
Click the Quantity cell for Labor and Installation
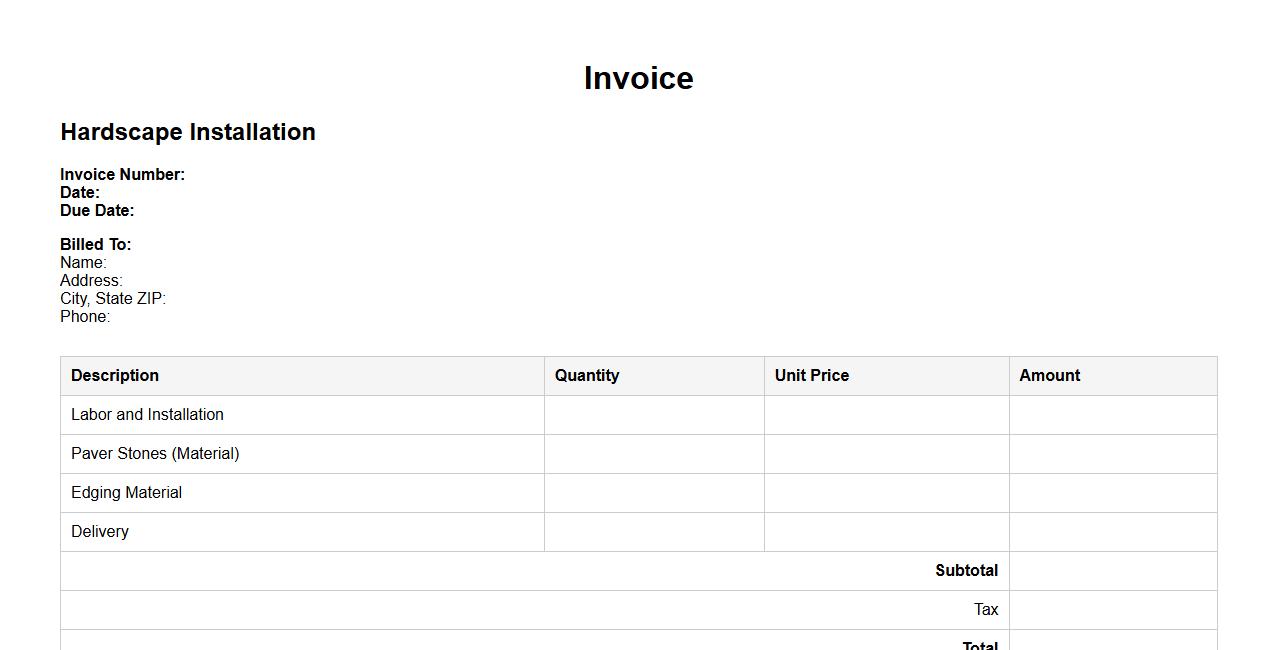point(654,414)
